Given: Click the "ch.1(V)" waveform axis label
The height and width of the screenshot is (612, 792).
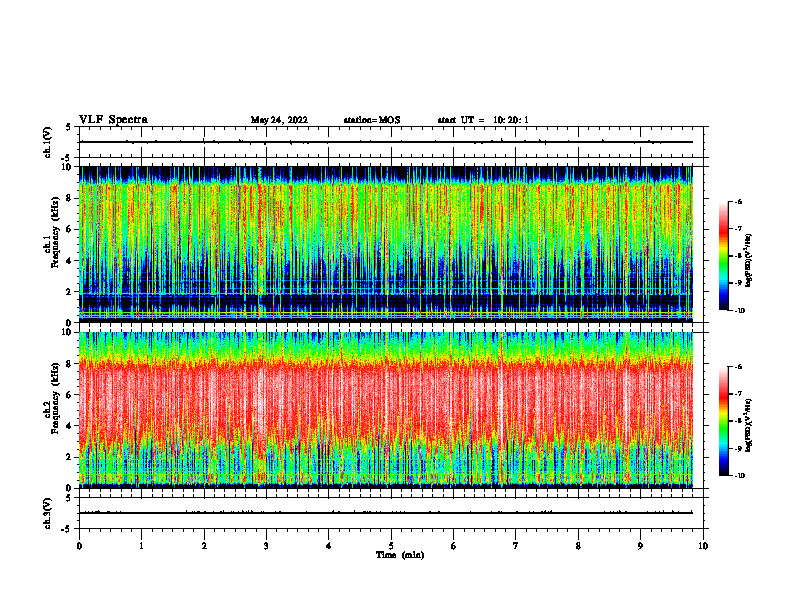Looking at the screenshot, I should pyautogui.click(x=48, y=142).
